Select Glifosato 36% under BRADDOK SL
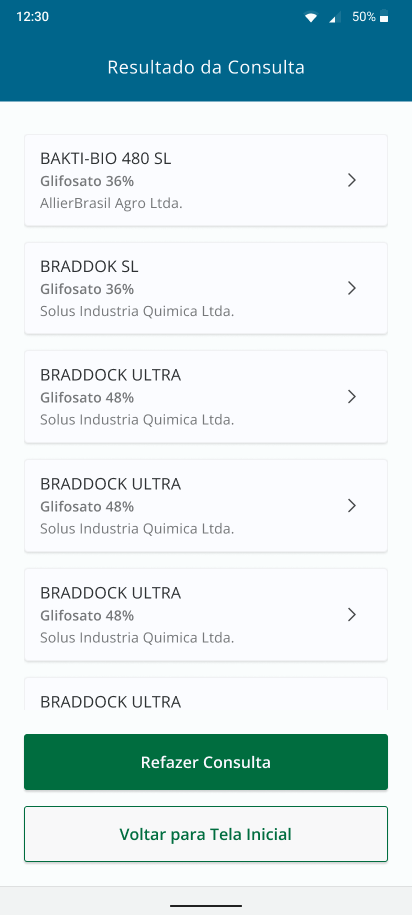412x915 pixels. point(87,289)
